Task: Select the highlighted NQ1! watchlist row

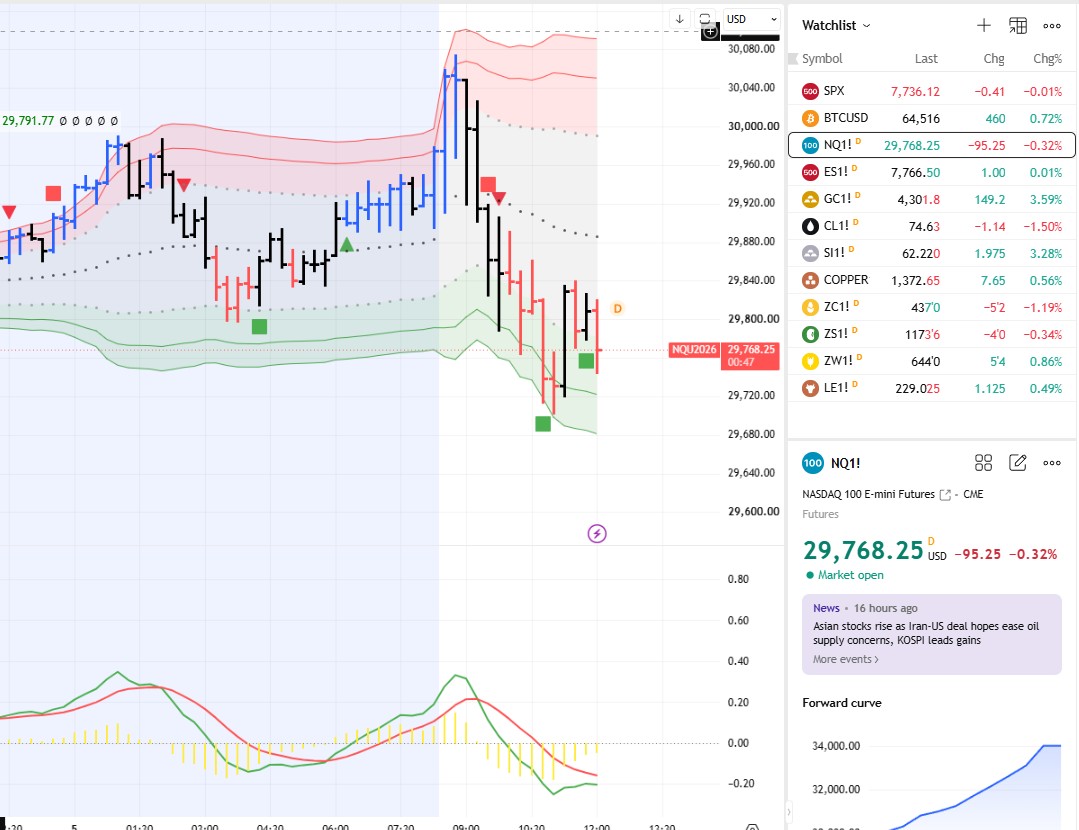Action: tap(932, 145)
